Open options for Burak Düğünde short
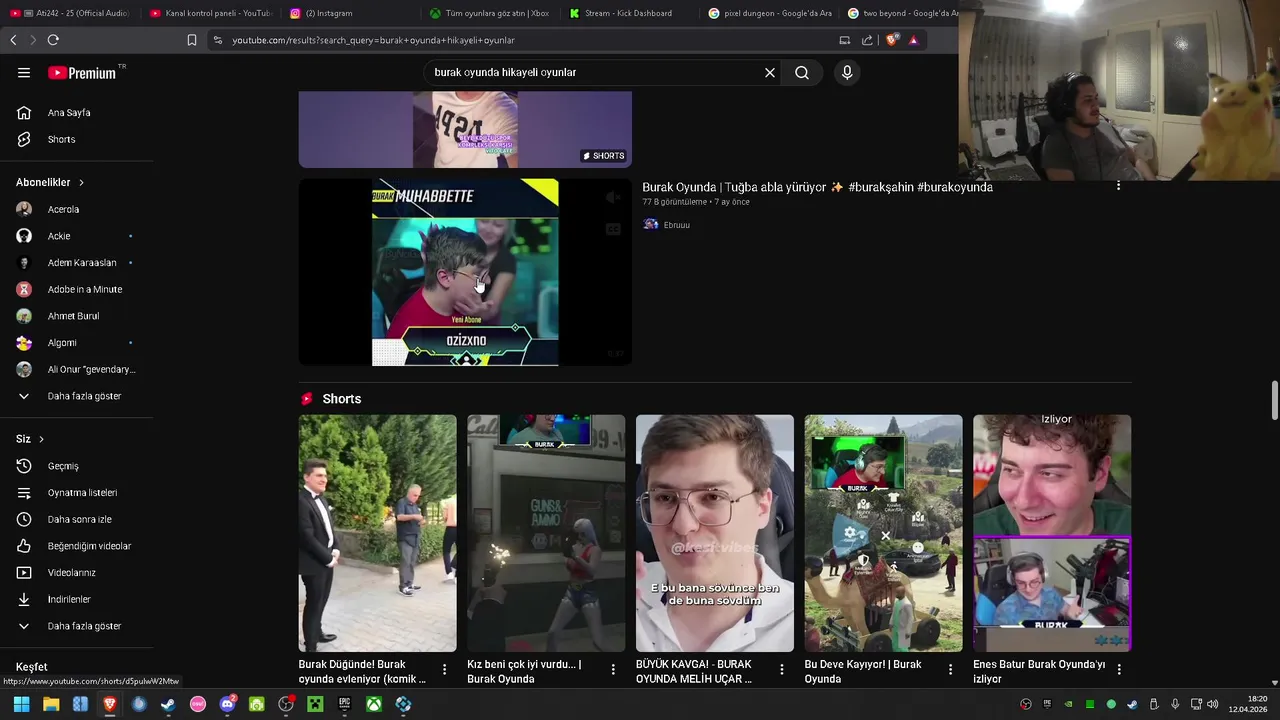Viewport: 1280px width, 720px height. [445, 669]
